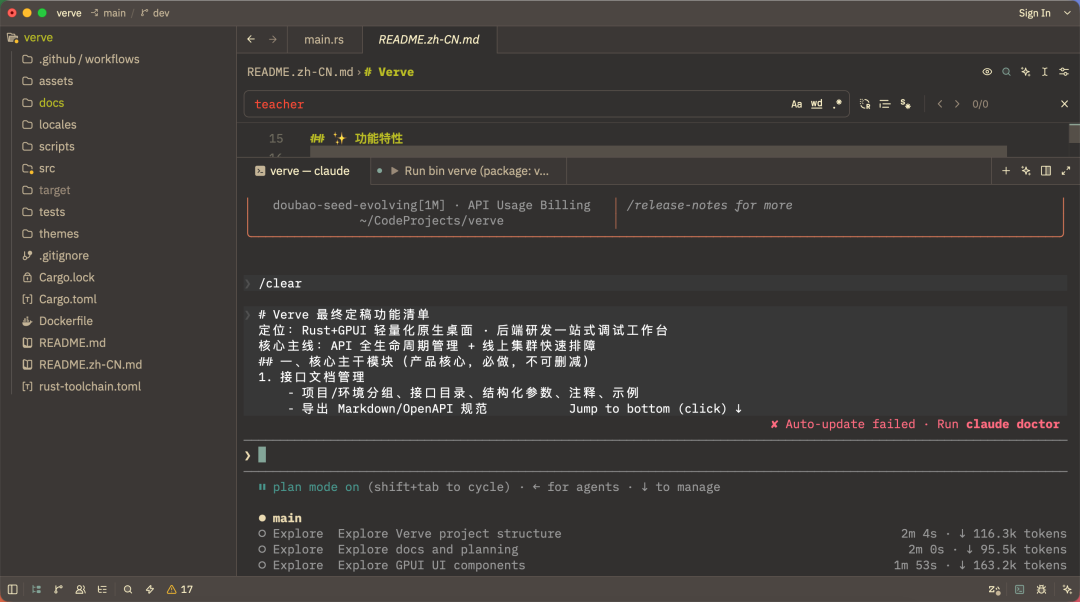Toggle the terminal panel in status bar
Screen dimensions: 1080x602
click(x=1019, y=590)
